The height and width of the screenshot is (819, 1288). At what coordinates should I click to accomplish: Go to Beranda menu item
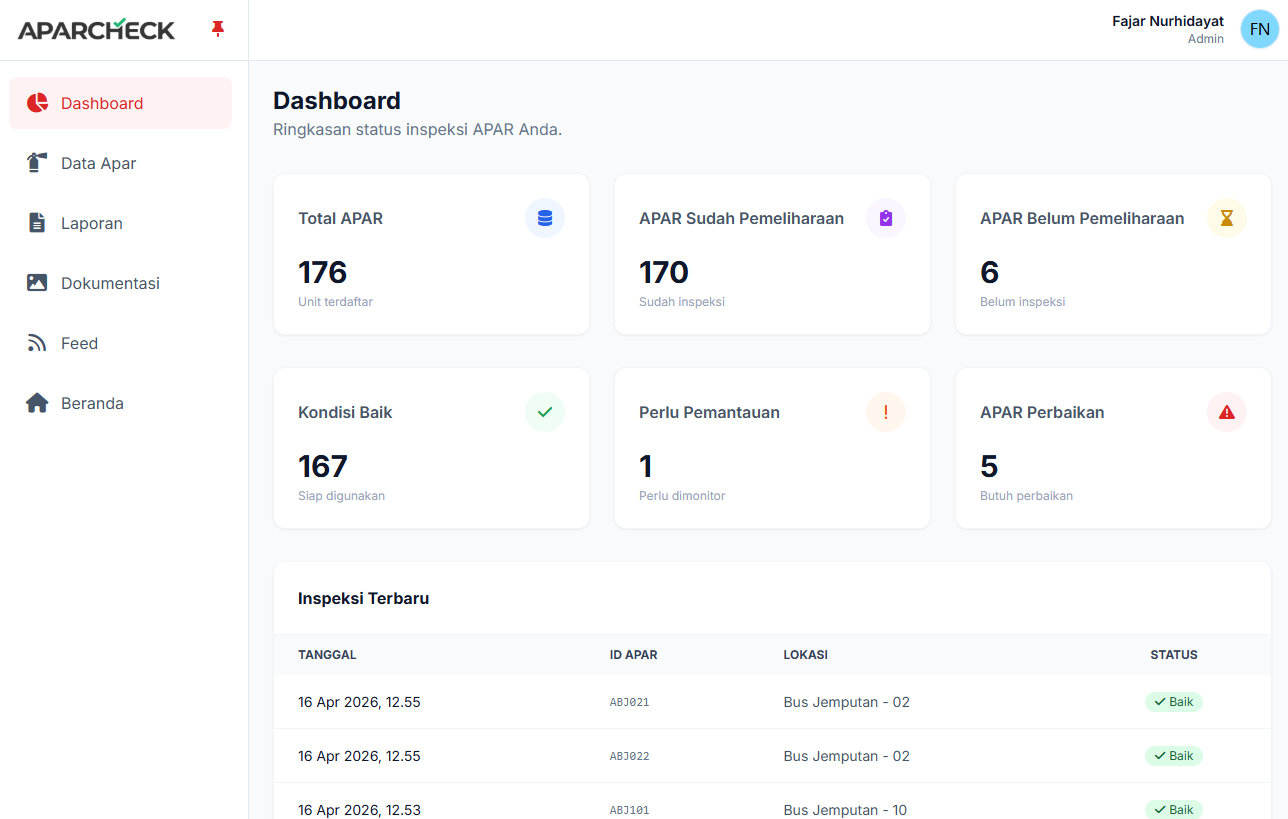click(x=120, y=403)
